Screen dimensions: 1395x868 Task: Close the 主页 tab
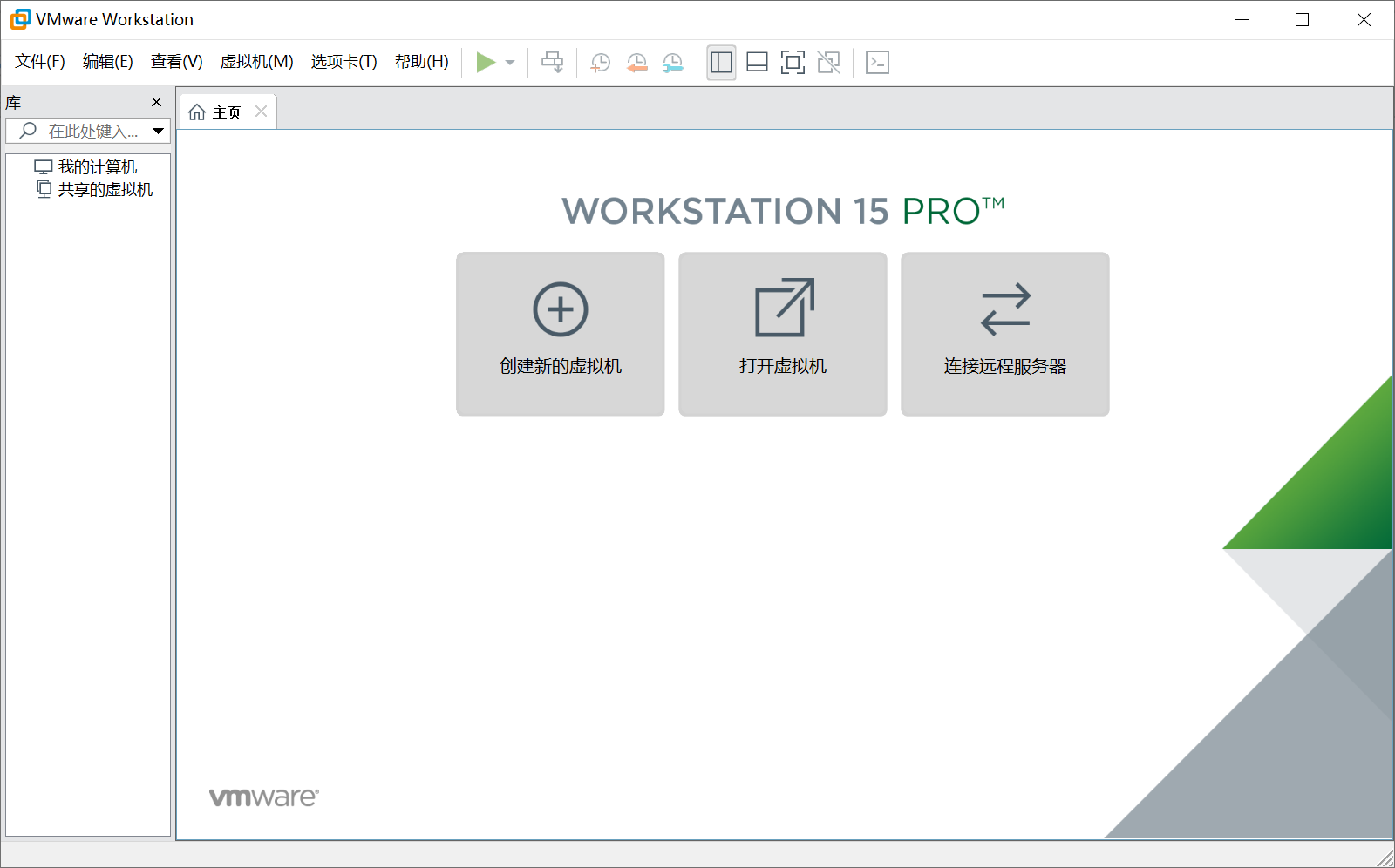click(x=261, y=112)
